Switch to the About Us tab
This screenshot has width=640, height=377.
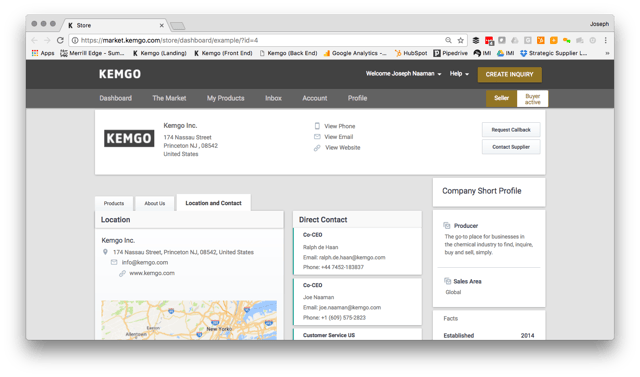[x=155, y=203]
